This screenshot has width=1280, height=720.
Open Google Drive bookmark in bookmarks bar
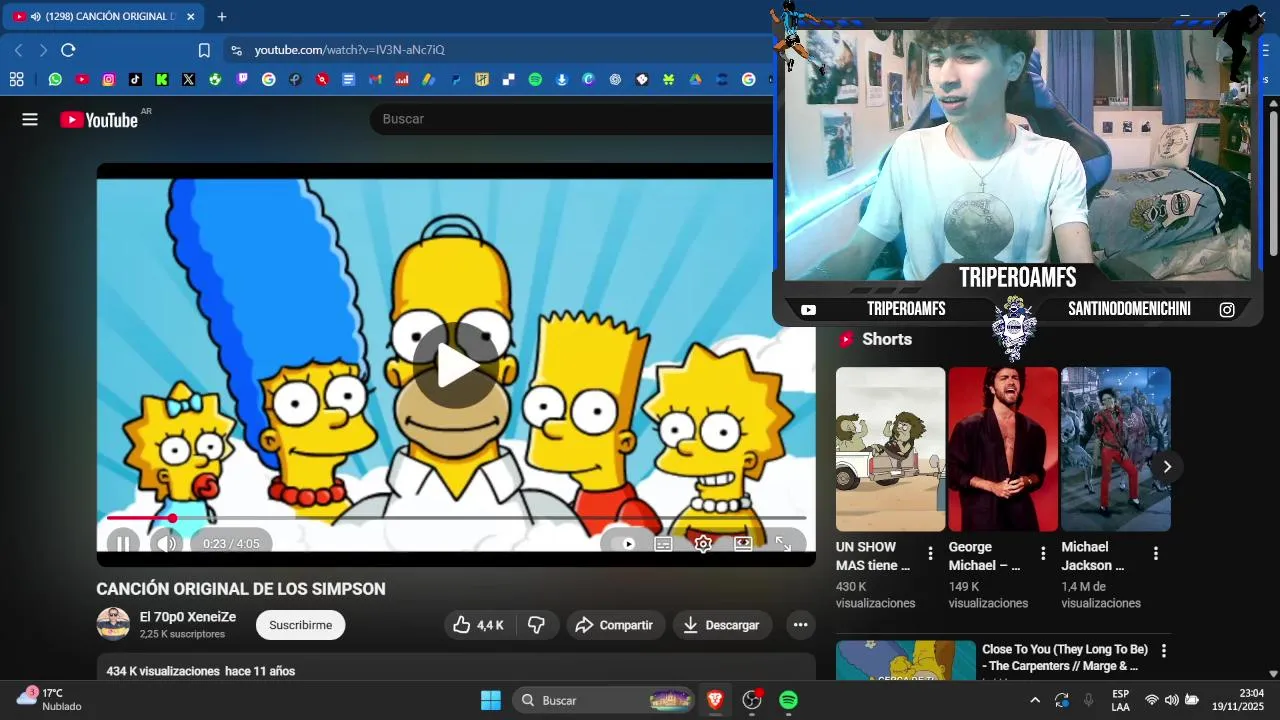(x=695, y=79)
